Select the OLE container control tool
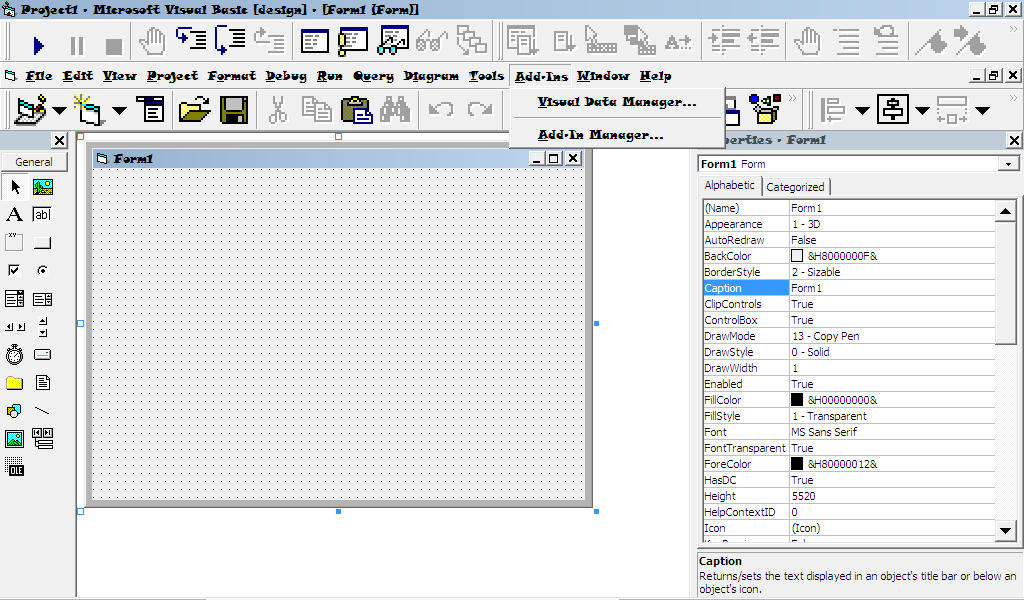1024x600 pixels. (x=15, y=467)
